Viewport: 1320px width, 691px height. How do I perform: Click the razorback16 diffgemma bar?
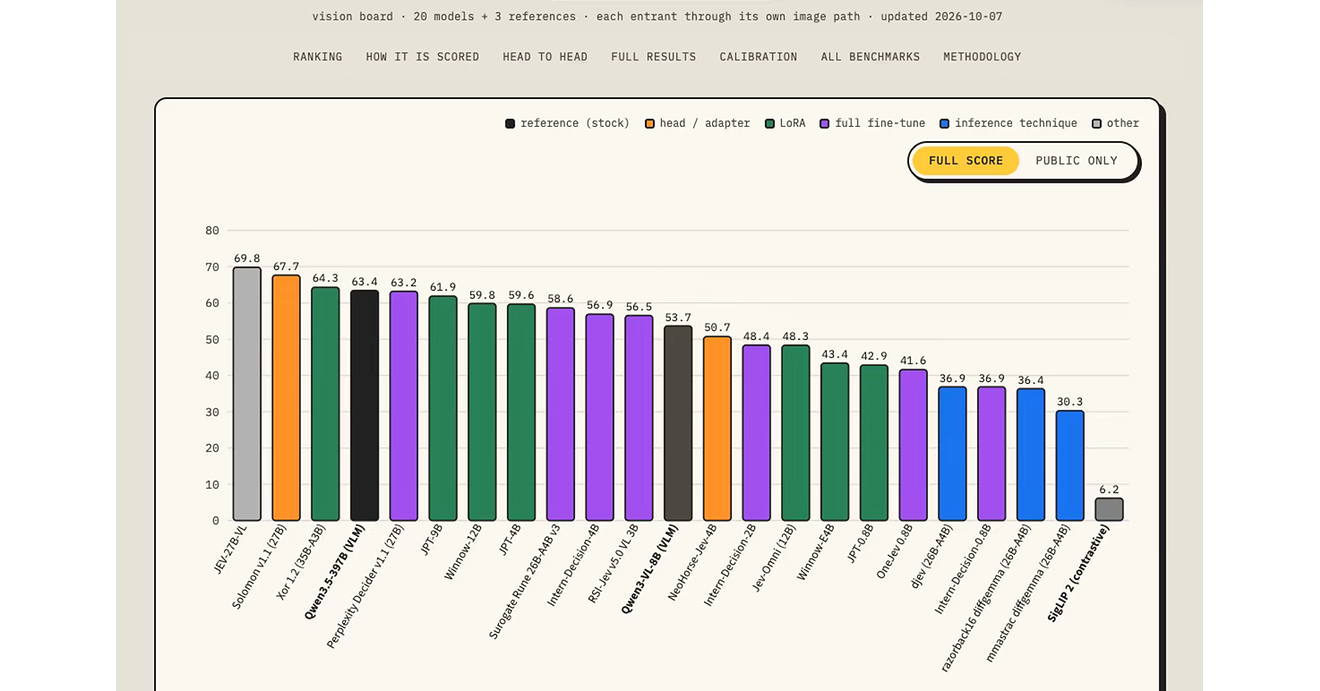coord(1031,455)
